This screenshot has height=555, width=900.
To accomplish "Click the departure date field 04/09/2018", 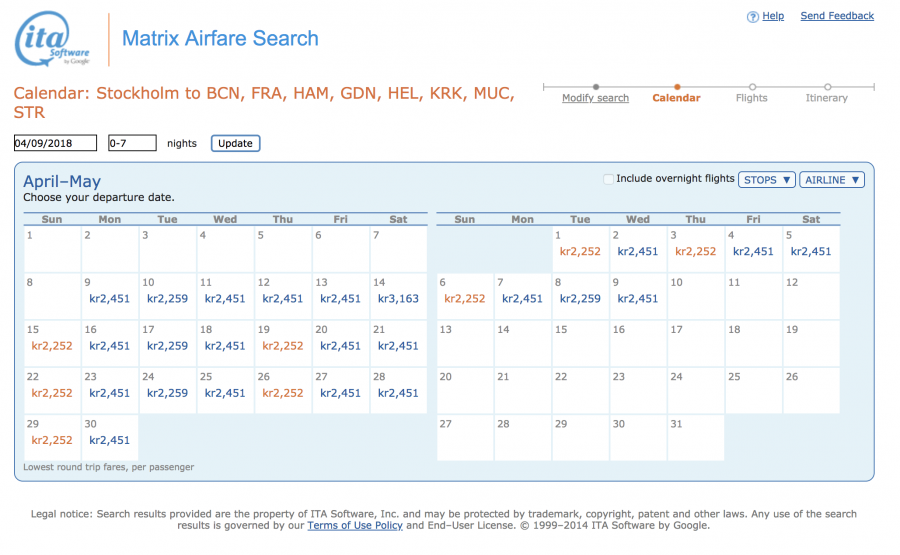I will [55, 143].
